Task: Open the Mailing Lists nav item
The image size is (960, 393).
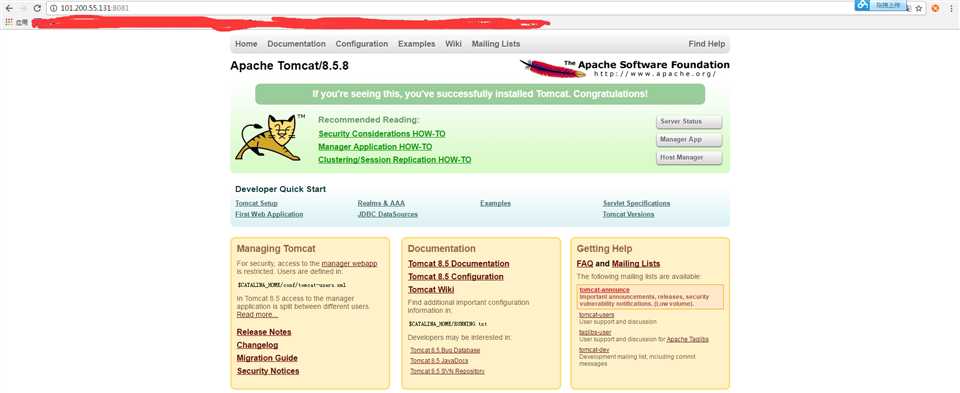Action: click(496, 44)
